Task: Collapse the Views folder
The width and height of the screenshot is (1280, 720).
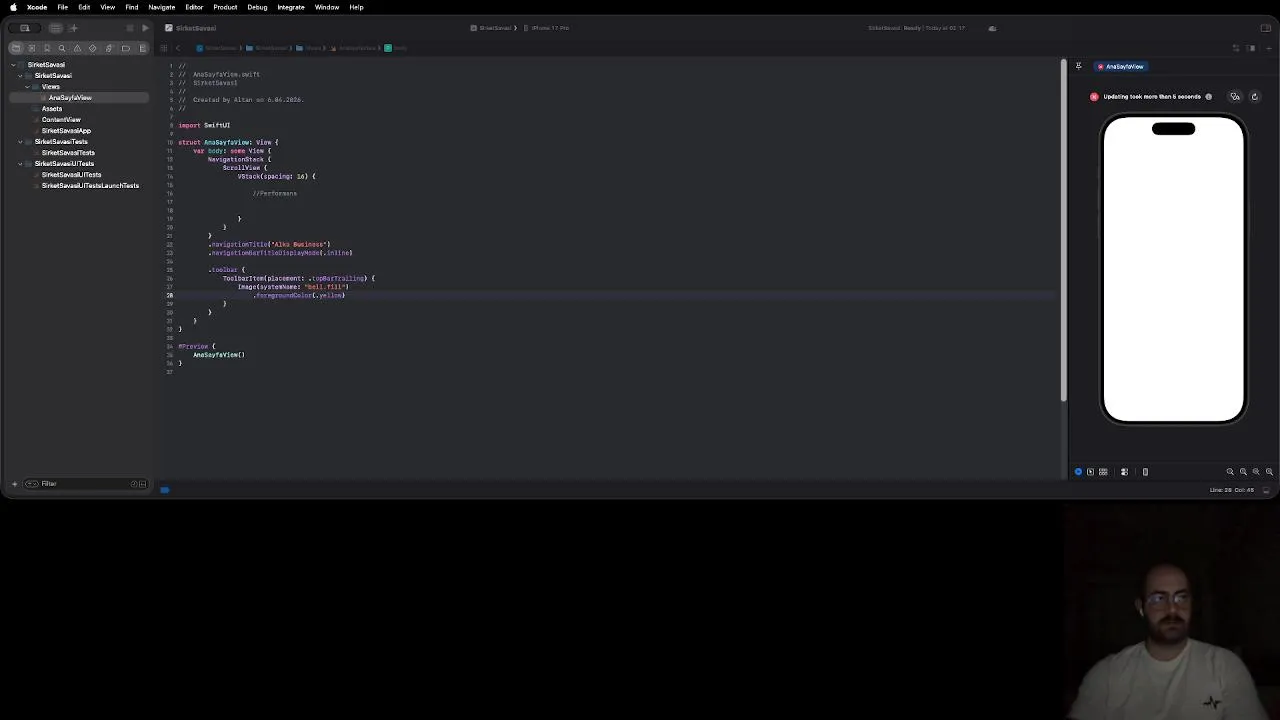Action: (x=27, y=87)
